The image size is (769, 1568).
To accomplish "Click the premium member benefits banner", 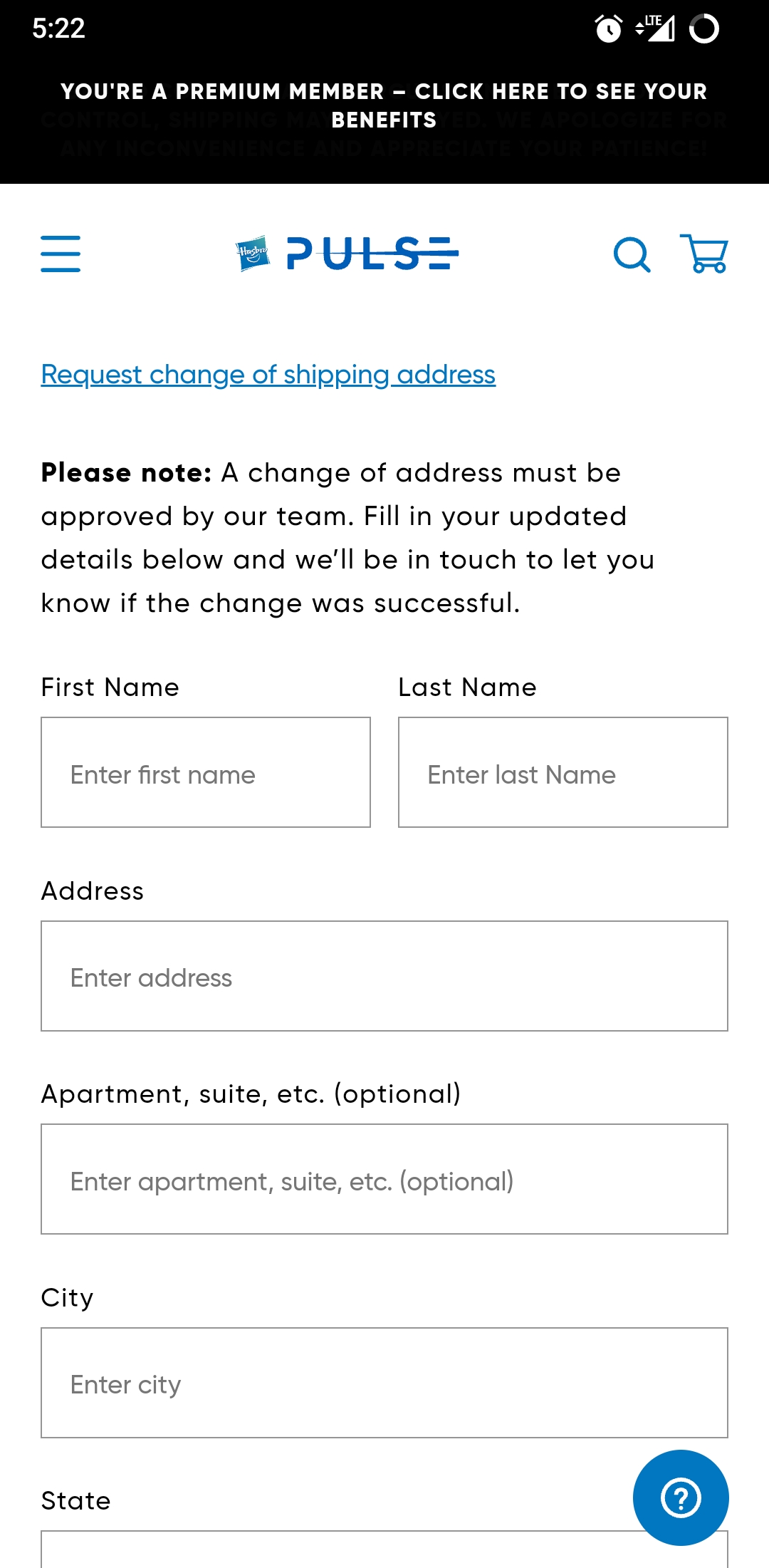I will pos(384,105).
